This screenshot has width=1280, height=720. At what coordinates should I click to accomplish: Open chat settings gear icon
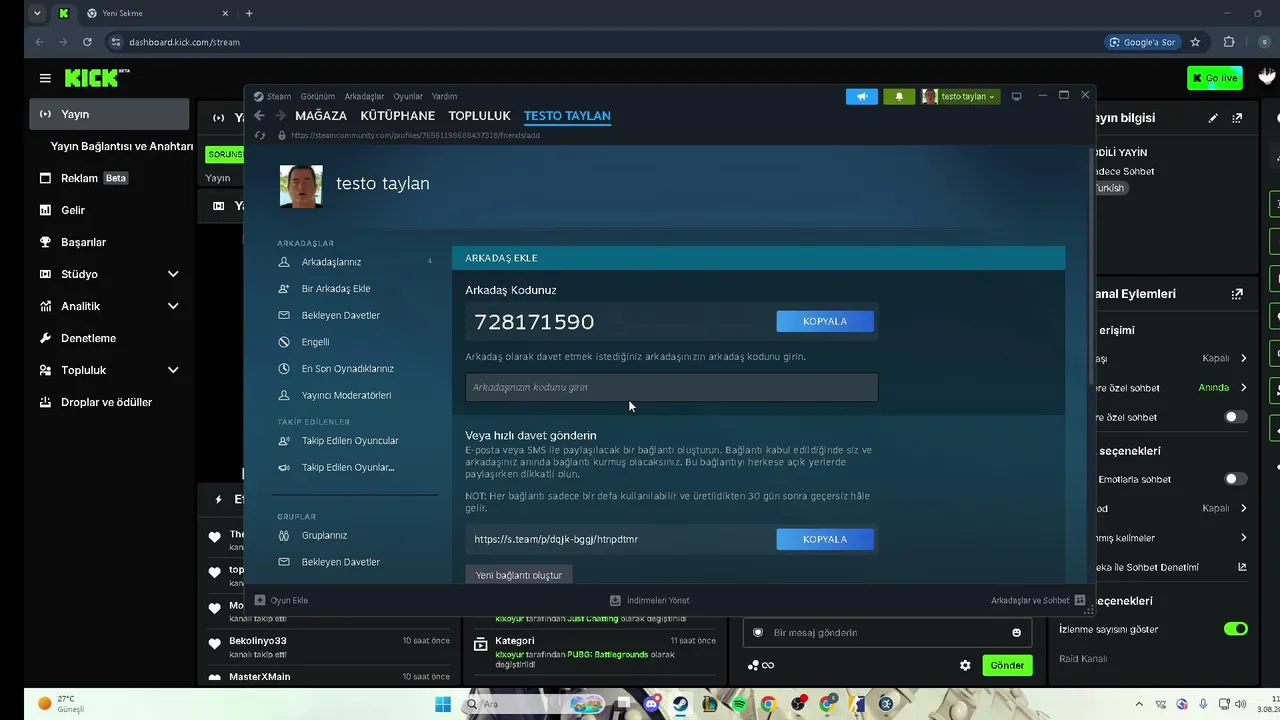coord(965,665)
